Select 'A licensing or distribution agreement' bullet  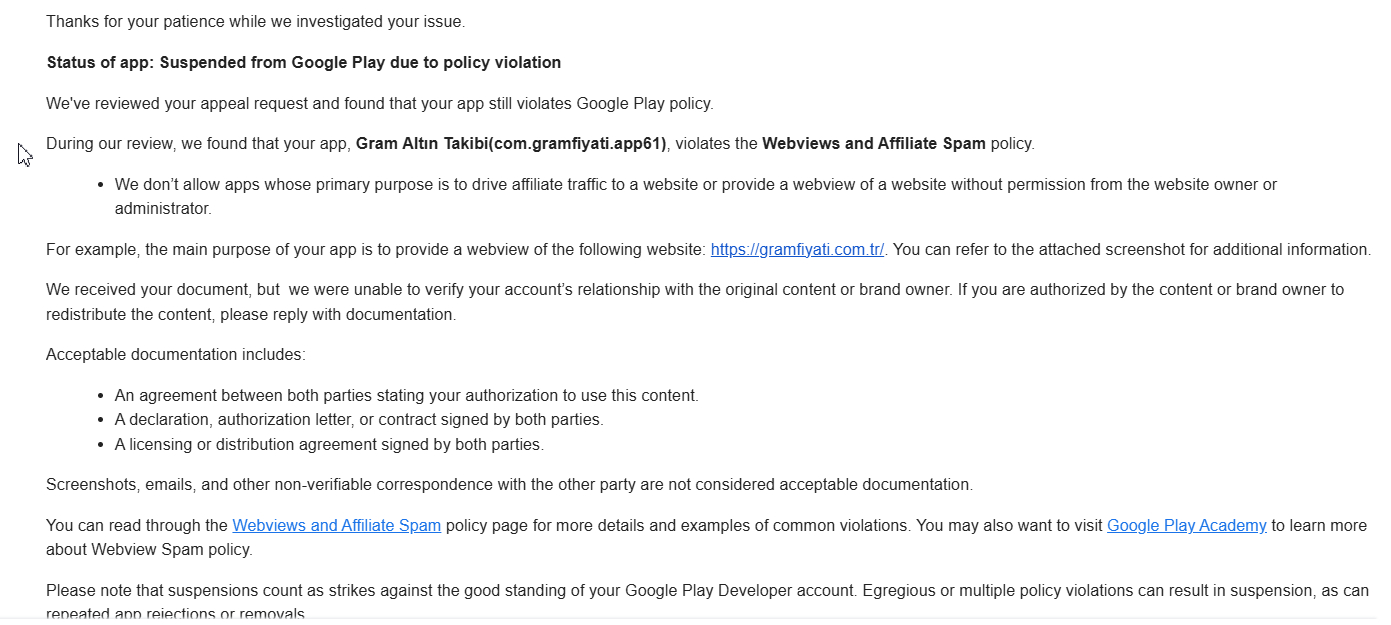coord(329,444)
